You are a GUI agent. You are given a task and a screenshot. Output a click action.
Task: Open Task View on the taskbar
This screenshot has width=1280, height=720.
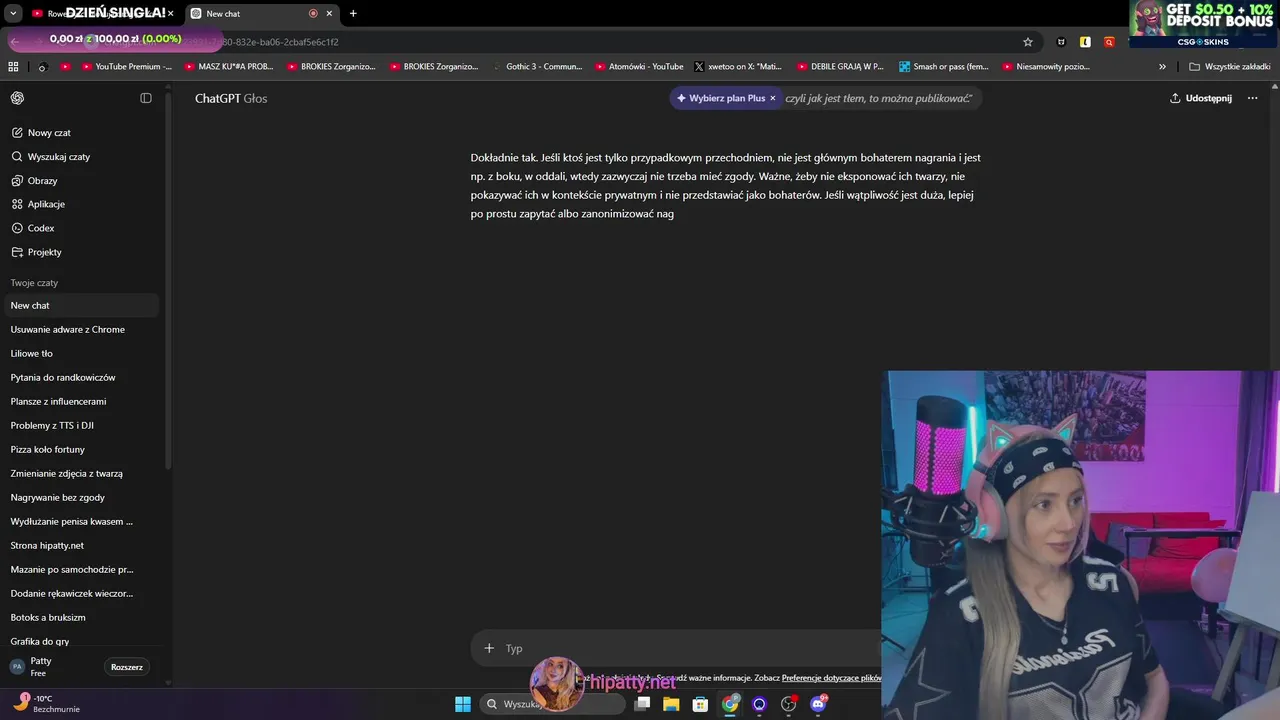tap(643, 704)
